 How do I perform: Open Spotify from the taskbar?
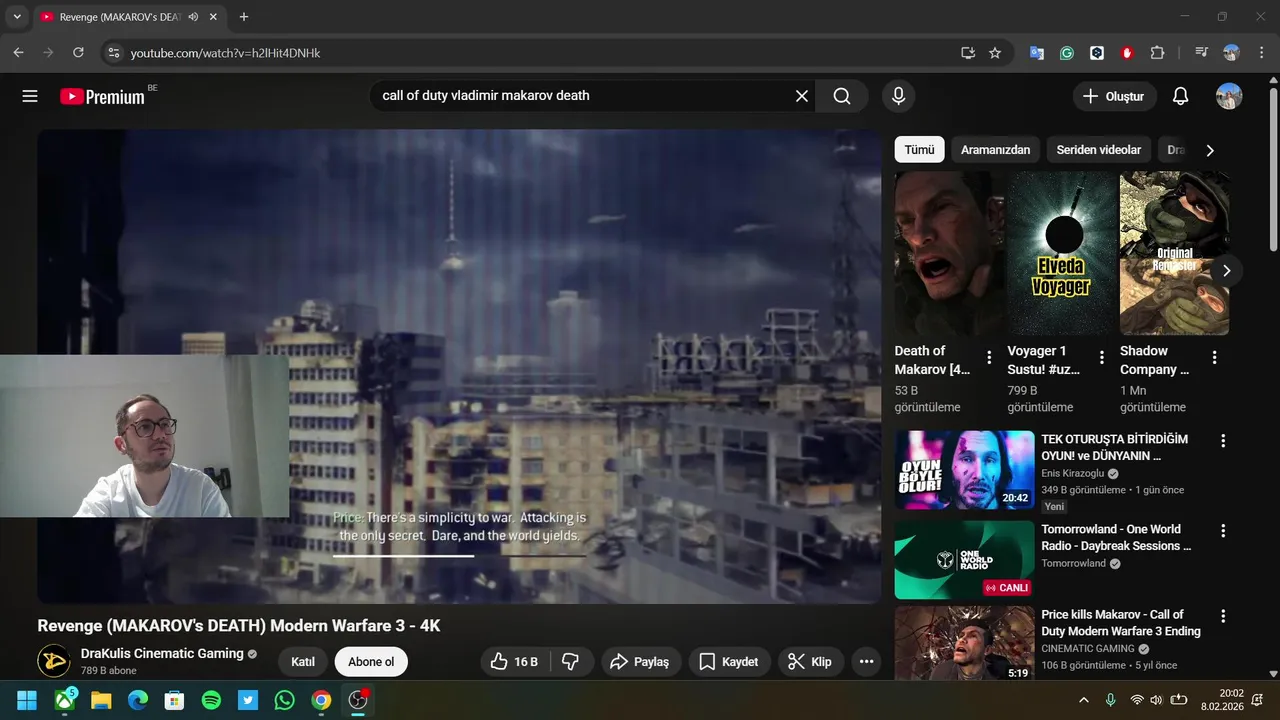[211, 700]
